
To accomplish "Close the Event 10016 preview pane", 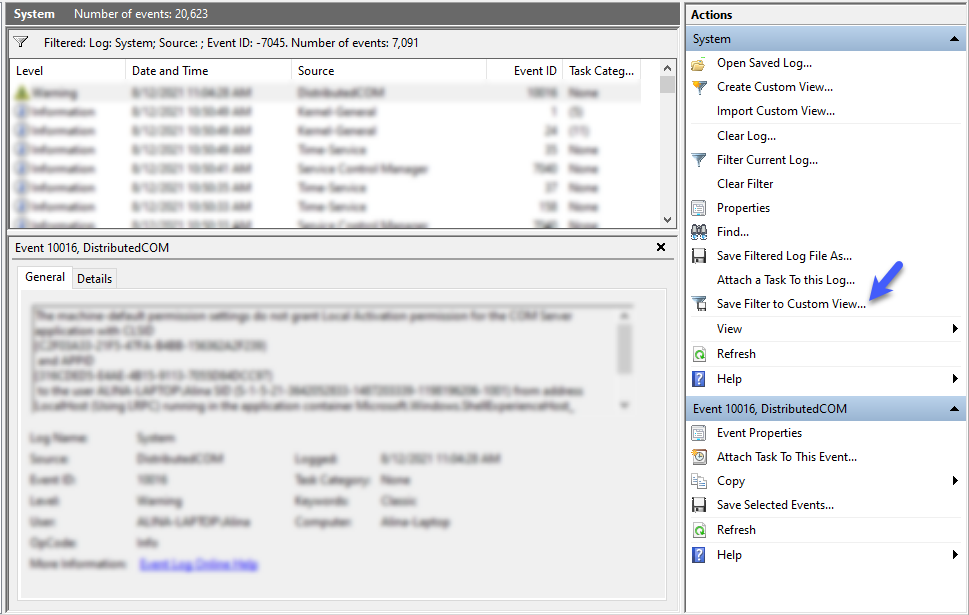I will [661, 247].
